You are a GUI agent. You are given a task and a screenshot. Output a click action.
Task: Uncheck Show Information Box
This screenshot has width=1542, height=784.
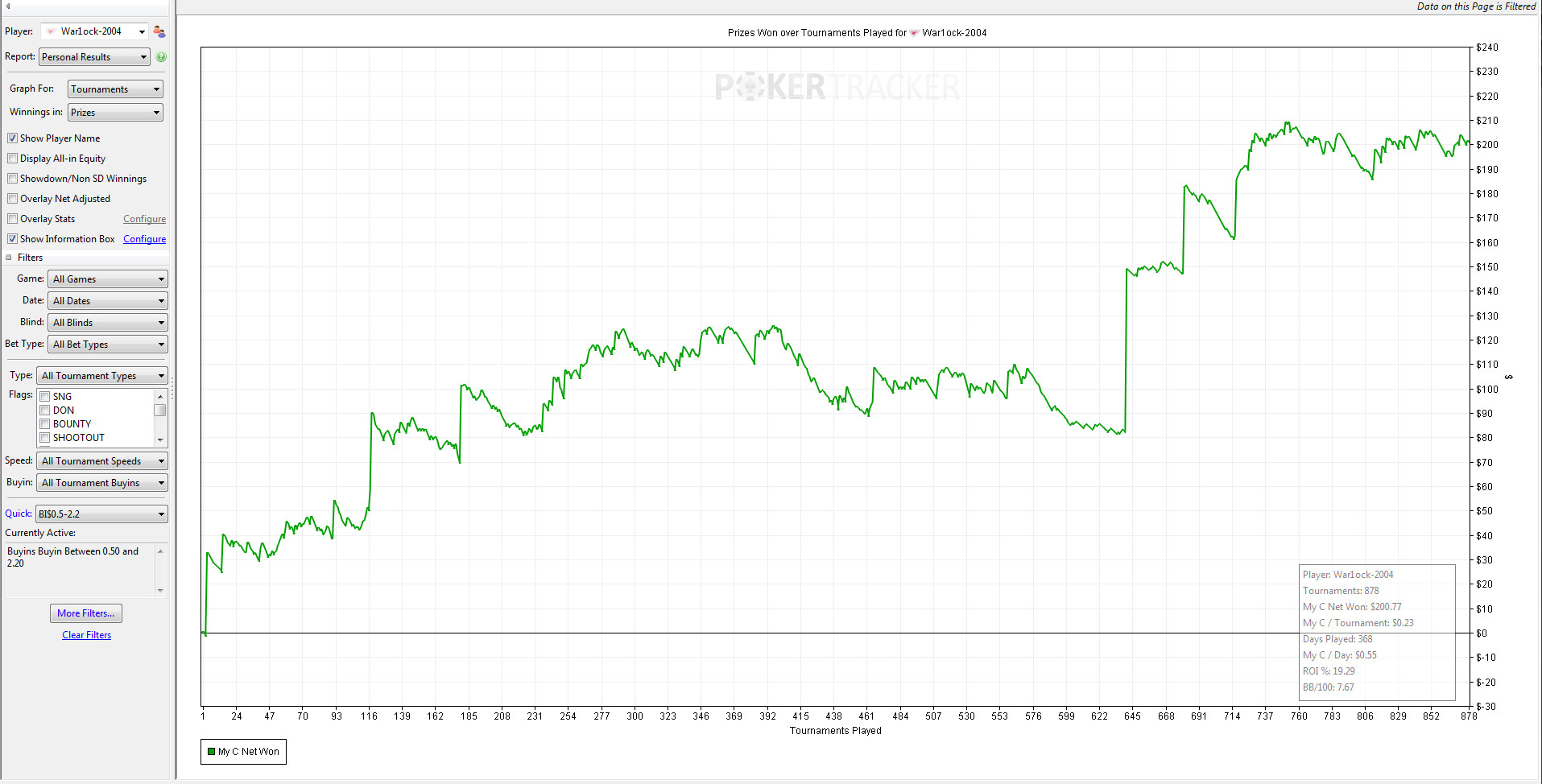coord(12,239)
